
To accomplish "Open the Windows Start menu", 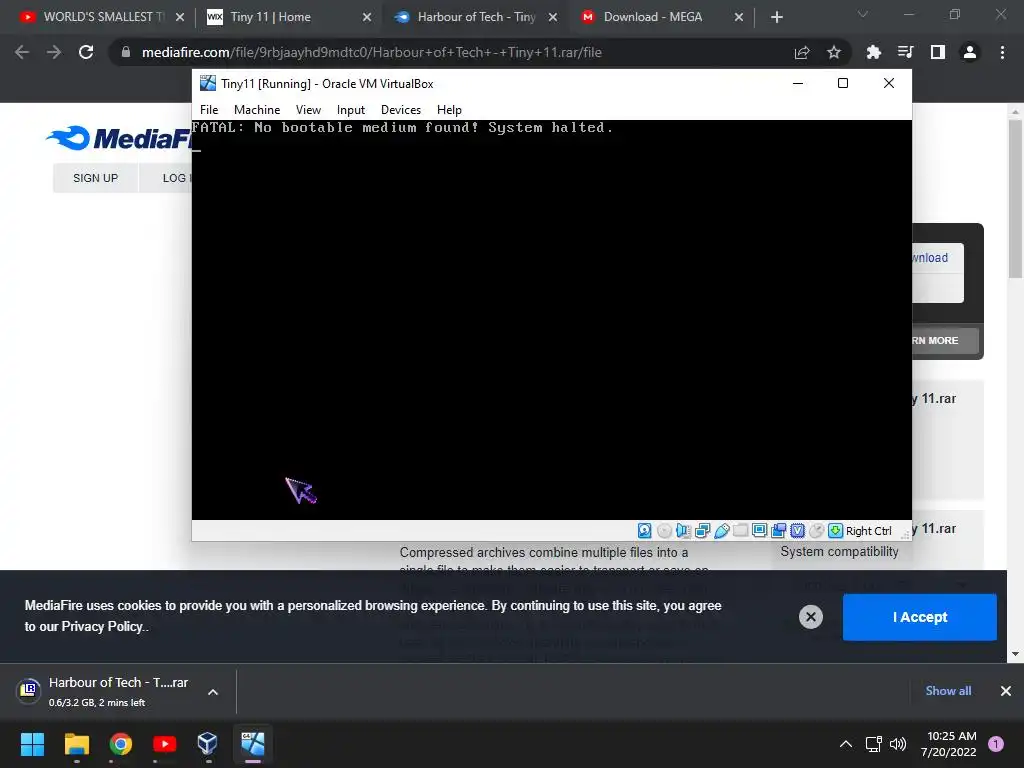I will (x=32, y=744).
